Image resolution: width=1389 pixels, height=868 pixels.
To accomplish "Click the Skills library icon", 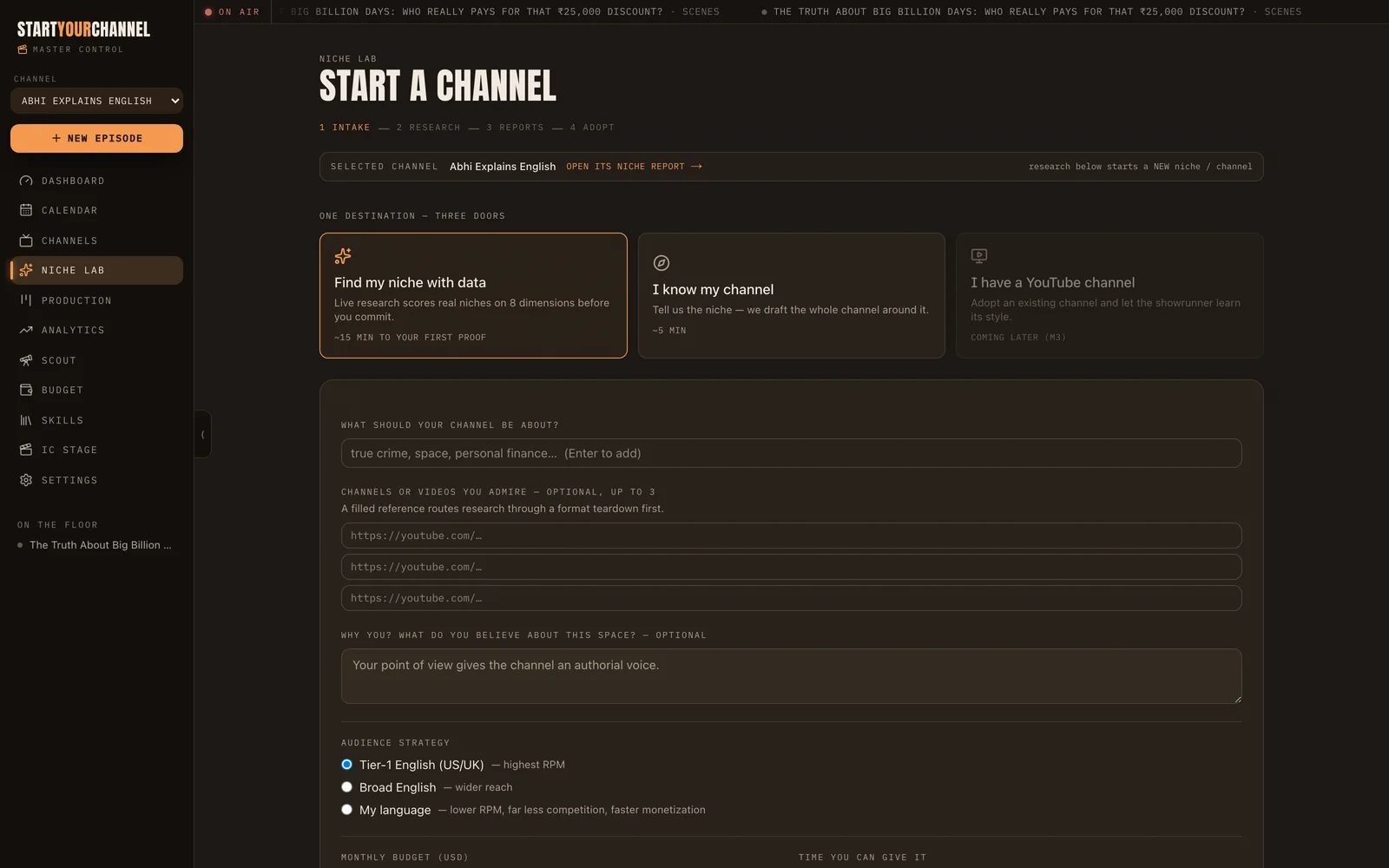I will pos(26,420).
